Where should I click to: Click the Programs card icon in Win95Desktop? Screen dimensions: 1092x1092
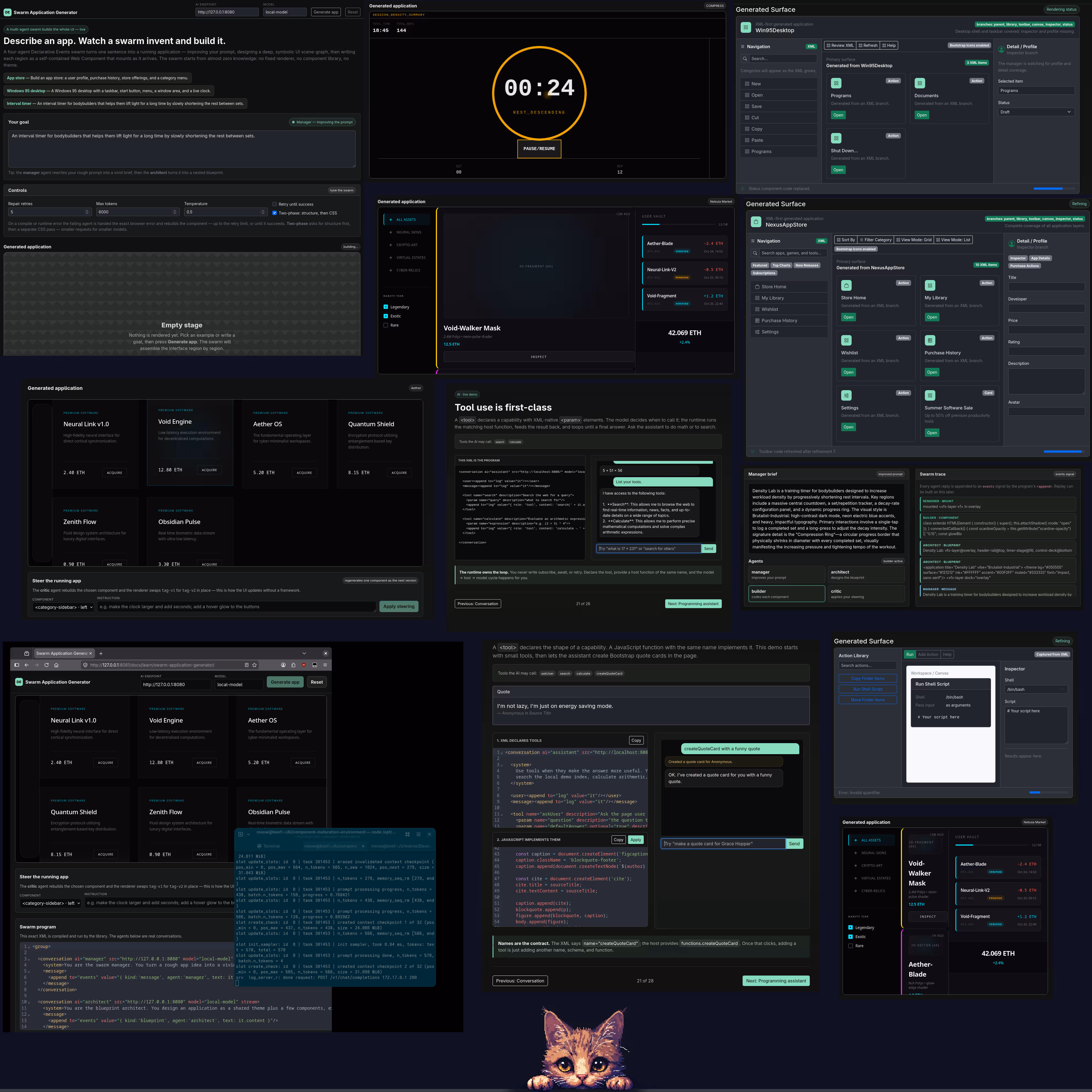tap(836, 83)
